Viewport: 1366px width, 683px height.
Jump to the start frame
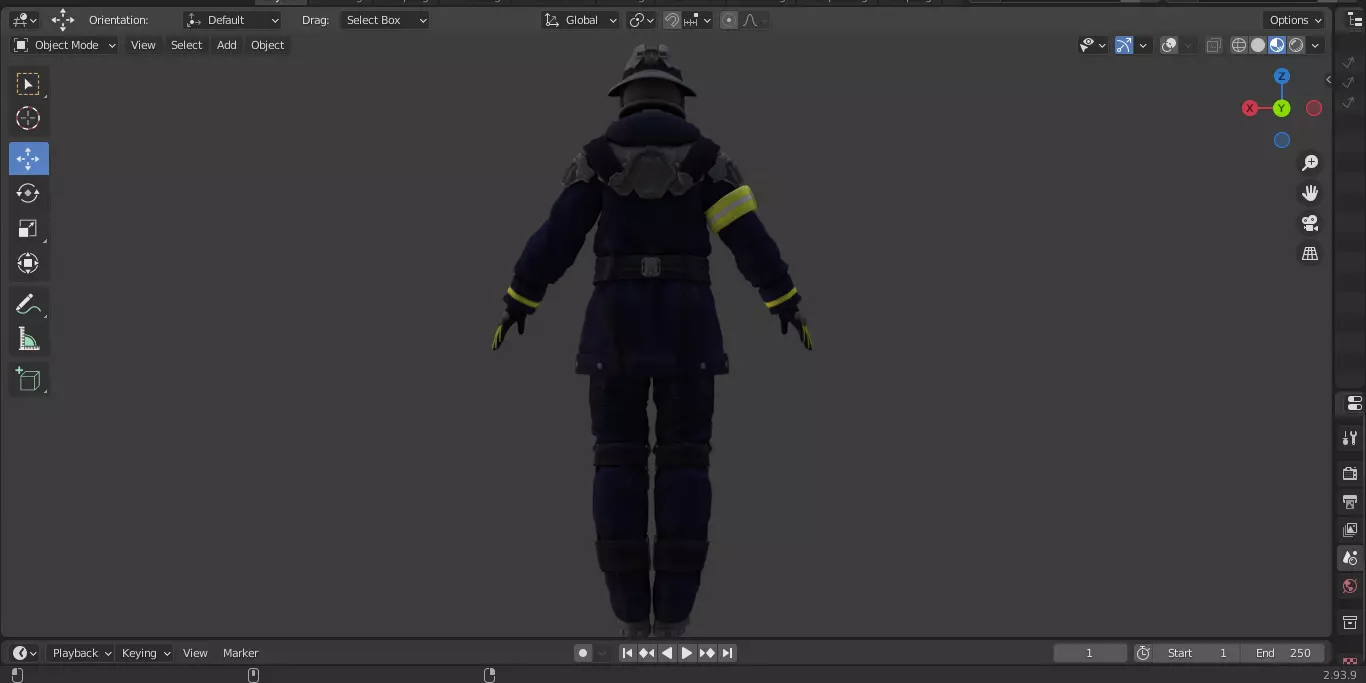click(627, 653)
